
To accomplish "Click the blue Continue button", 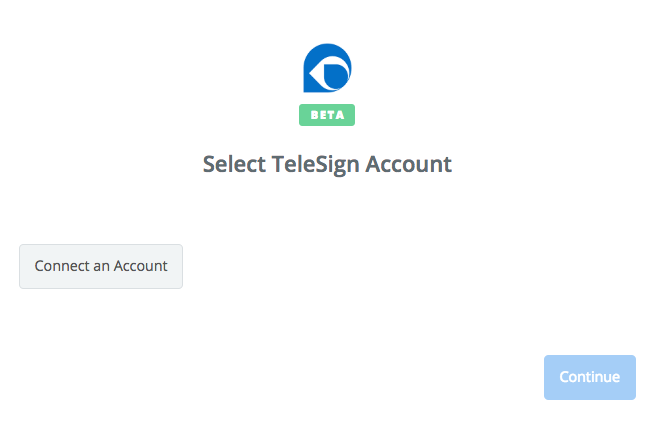I will (589, 377).
